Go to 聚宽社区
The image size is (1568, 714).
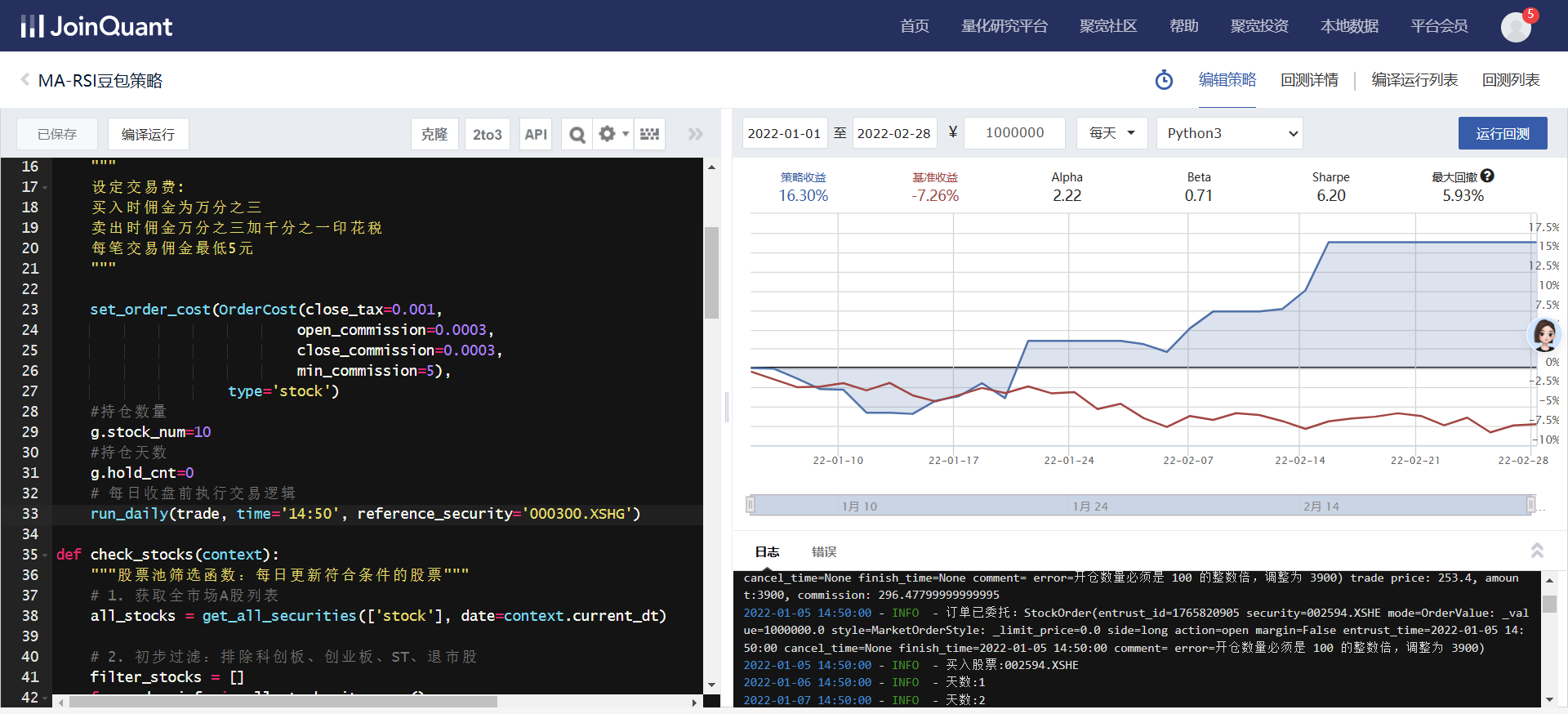(1107, 26)
